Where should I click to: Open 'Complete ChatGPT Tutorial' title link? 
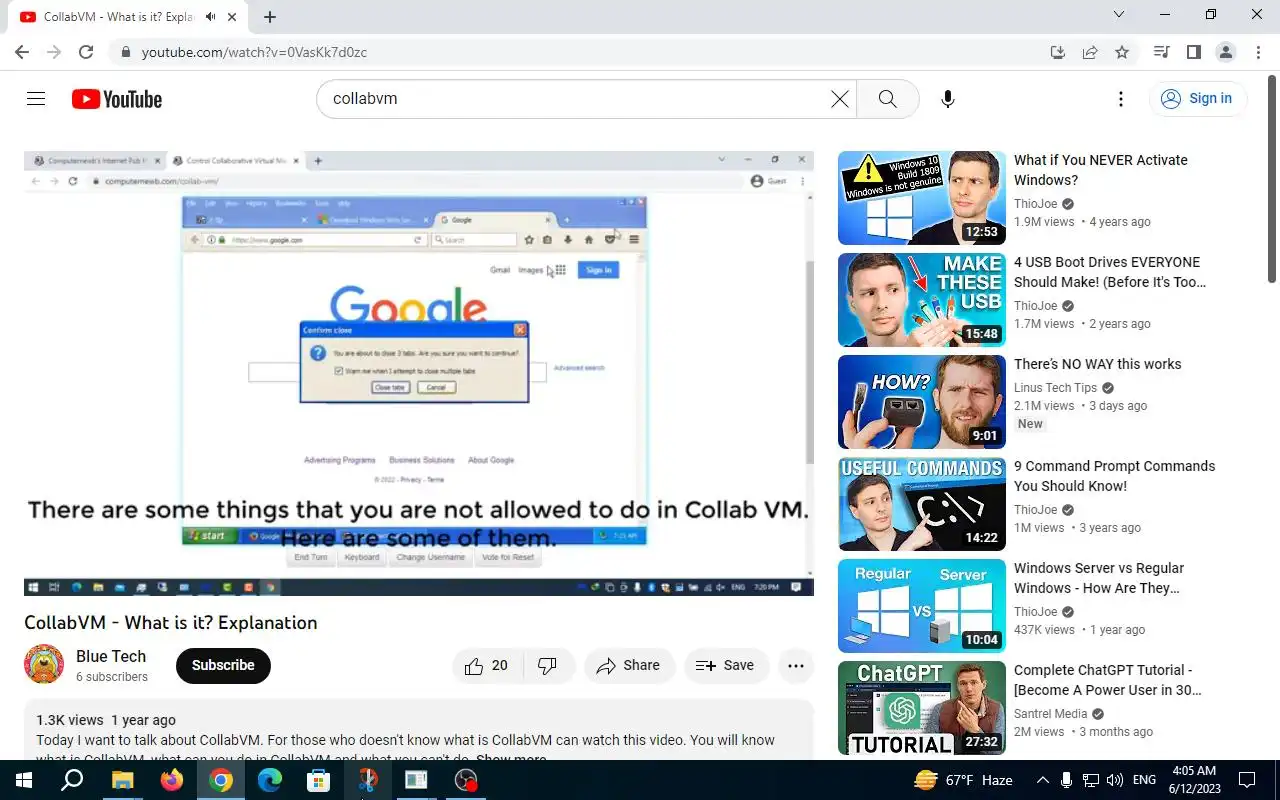1108,680
